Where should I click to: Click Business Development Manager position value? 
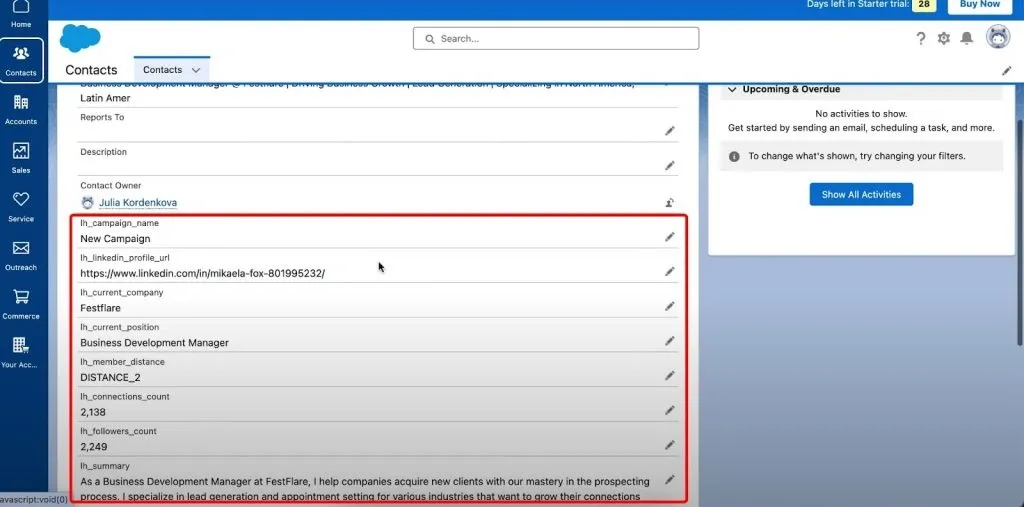(x=154, y=343)
